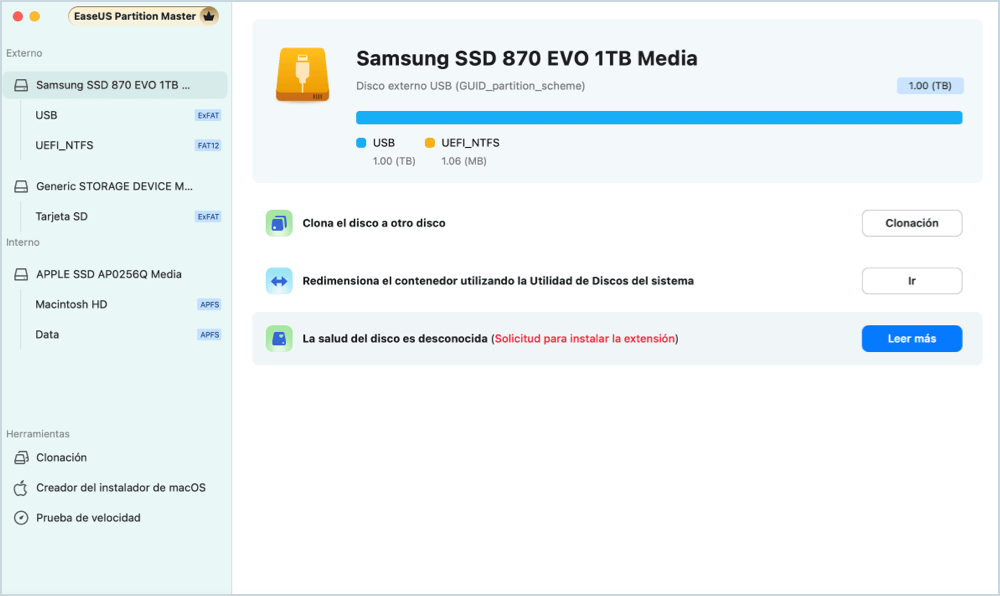Click the Leer más button
This screenshot has height=596, width=1000.
[911, 339]
